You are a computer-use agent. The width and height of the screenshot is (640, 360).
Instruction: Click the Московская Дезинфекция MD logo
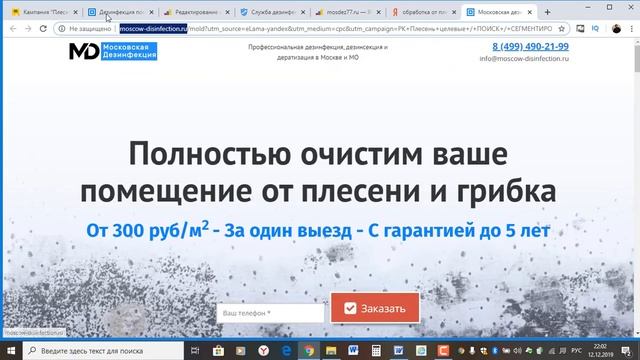coord(113,51)
